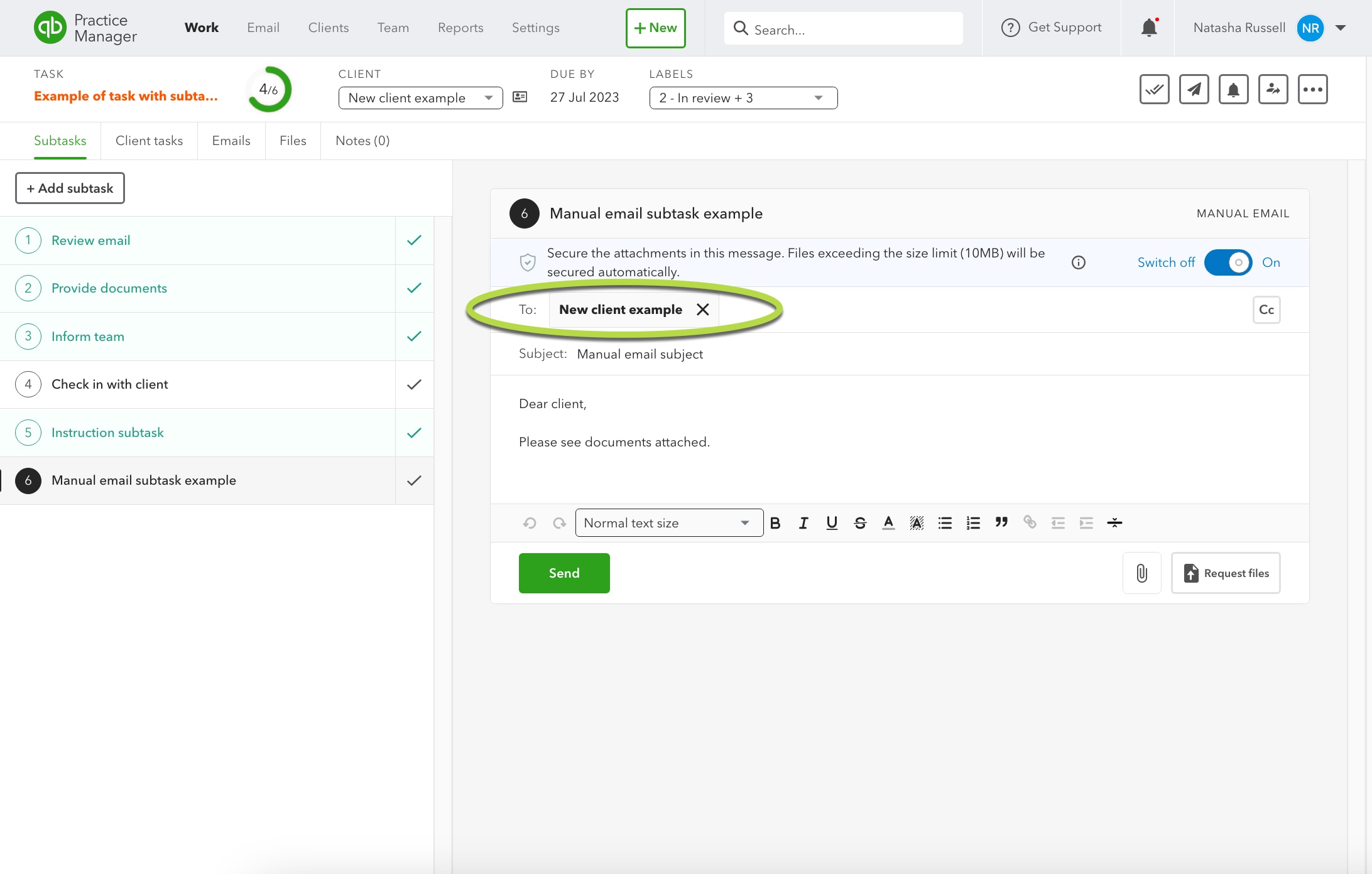This screenshot has width=1372, height=874.
Task: Open the Notes (0) tab
Action: [362, 141]
